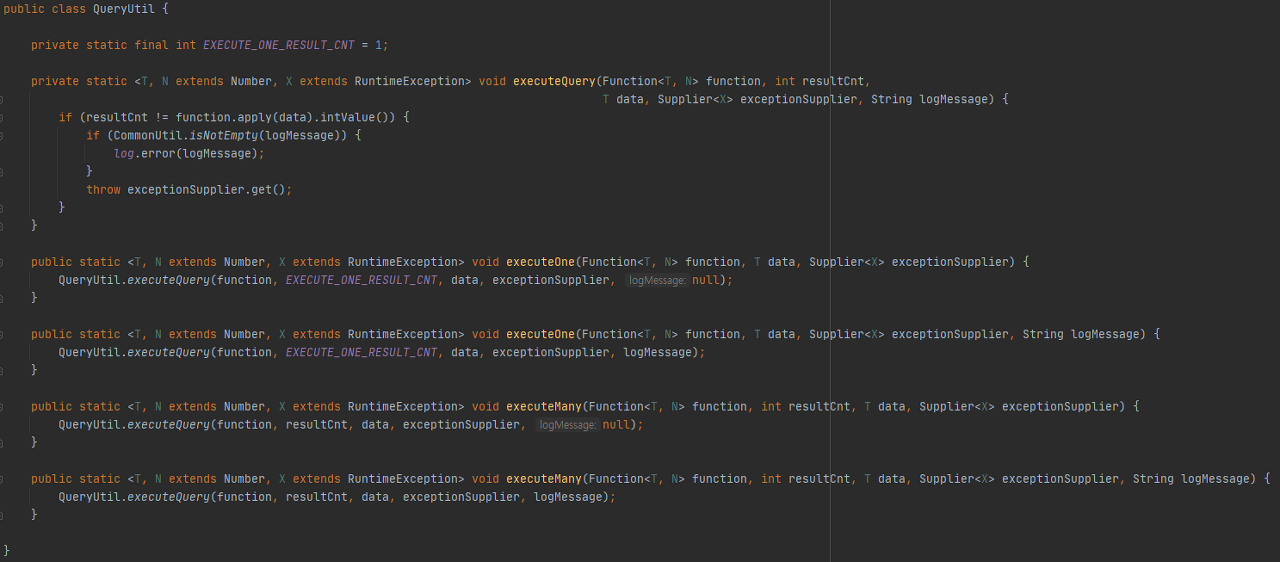Collapse the executeQuery method using its gutter fold marker
This screenshot has height=562, width=1280.
click(x=1, y=99)
